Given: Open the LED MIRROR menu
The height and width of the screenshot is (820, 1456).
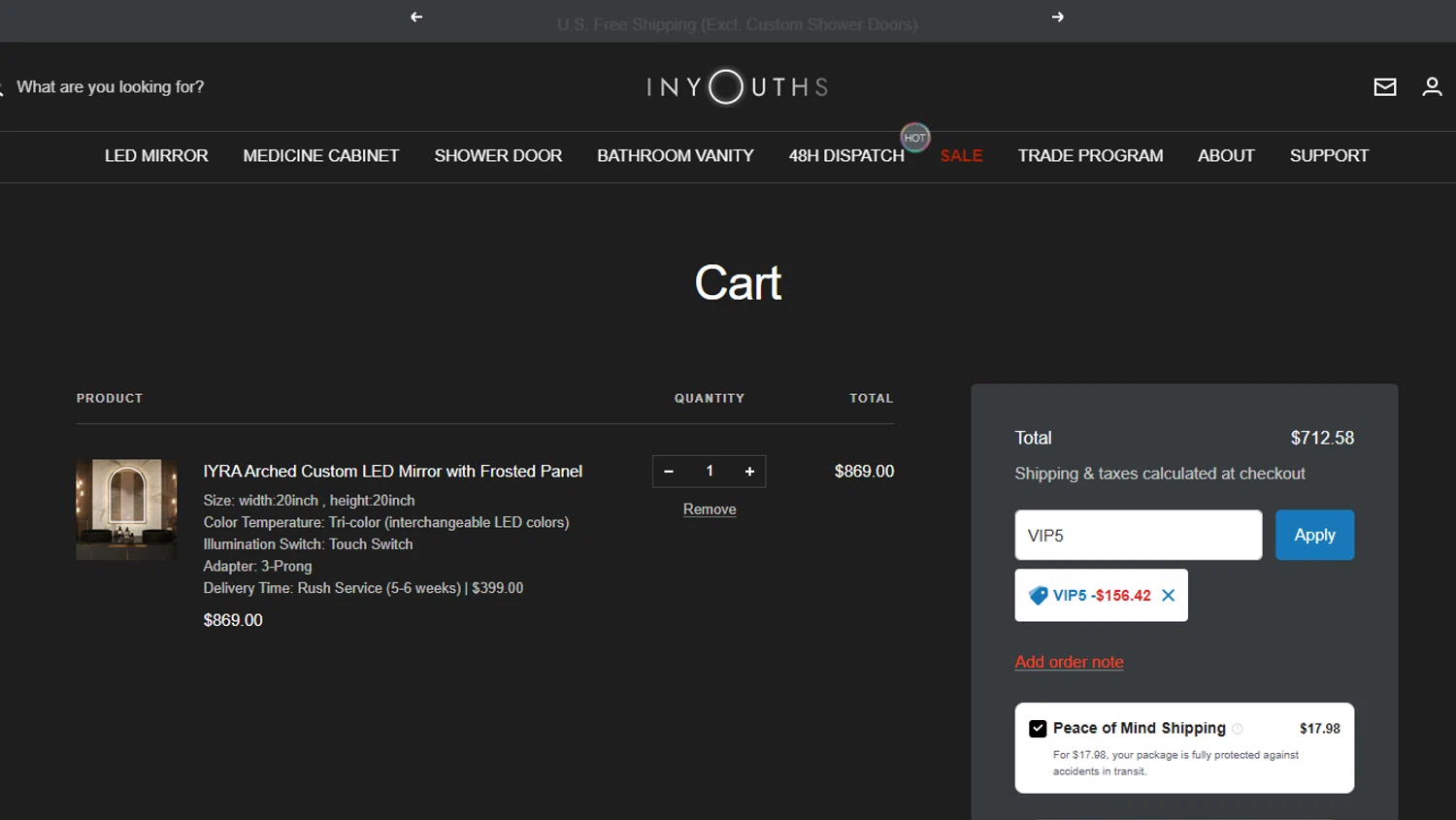Looking at the screenshot, I should (x=156, y=156).
